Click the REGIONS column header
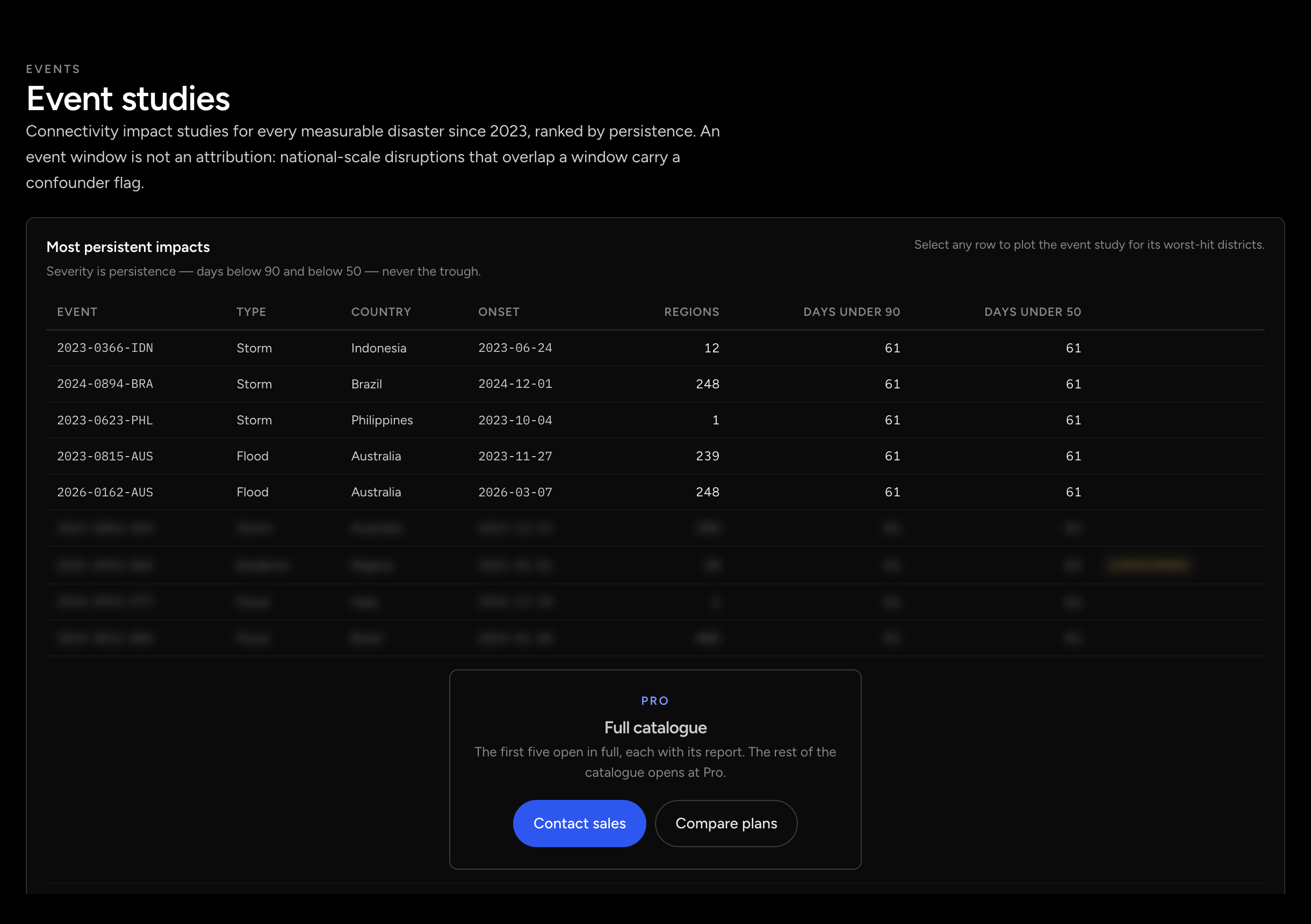1311x924 pixels. (x=691, y=312)
